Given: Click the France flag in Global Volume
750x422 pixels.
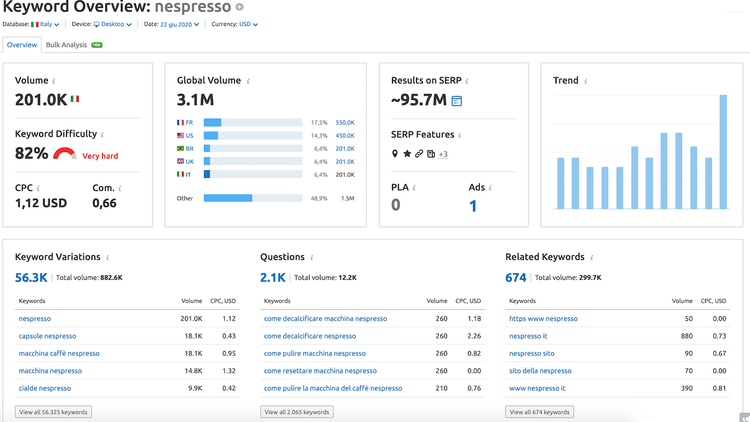Looking at the screenshot, I should [x=180, y=122].
